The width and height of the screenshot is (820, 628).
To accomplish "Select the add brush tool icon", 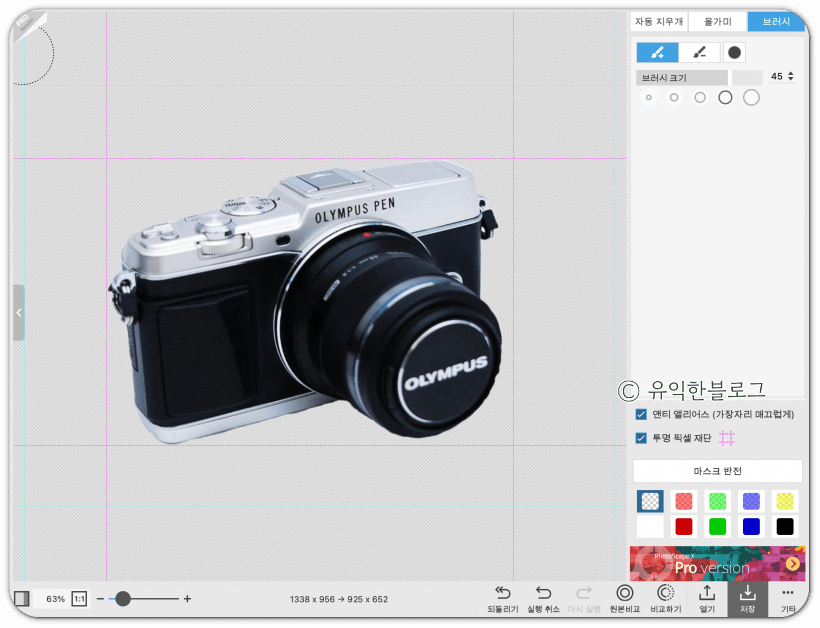I will click(x=657, y=52).
